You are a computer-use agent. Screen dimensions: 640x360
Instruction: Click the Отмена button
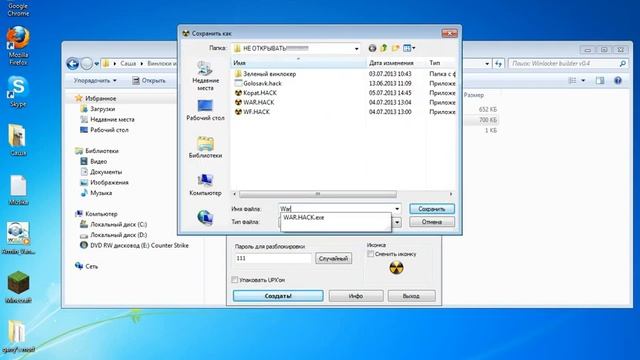[432, 222]
